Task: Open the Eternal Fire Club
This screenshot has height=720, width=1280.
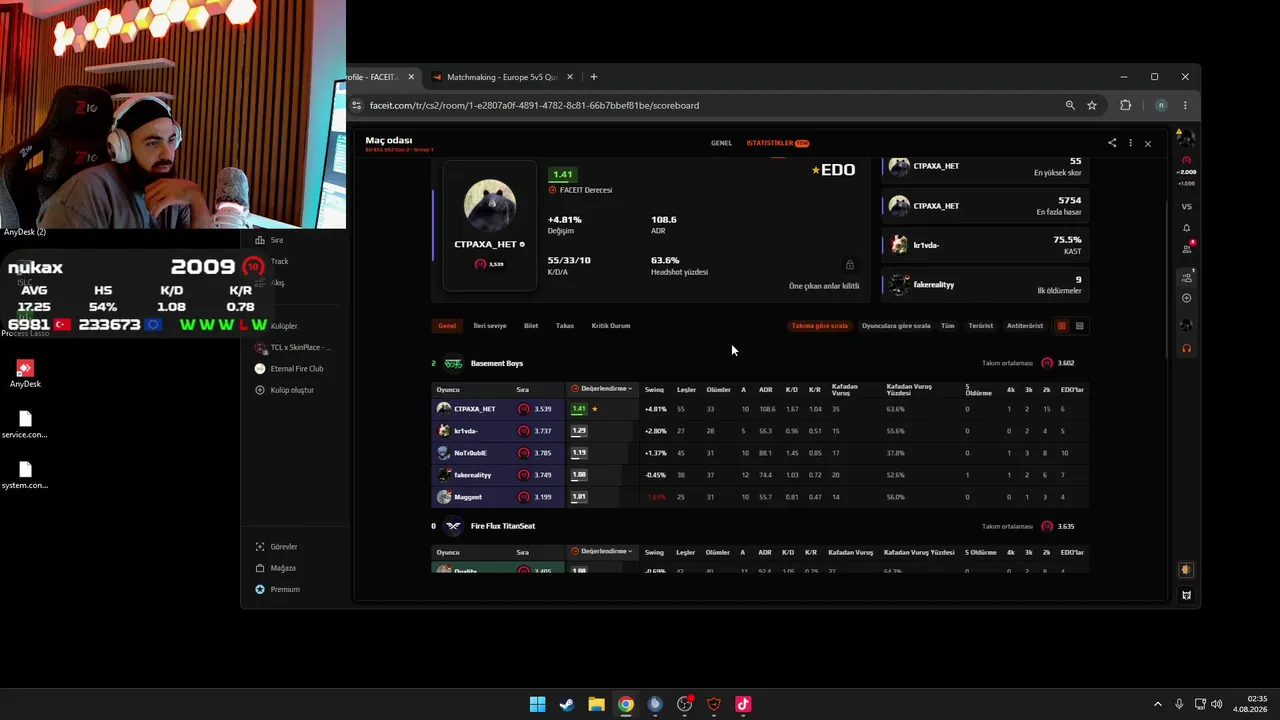Action: [289, 368]
